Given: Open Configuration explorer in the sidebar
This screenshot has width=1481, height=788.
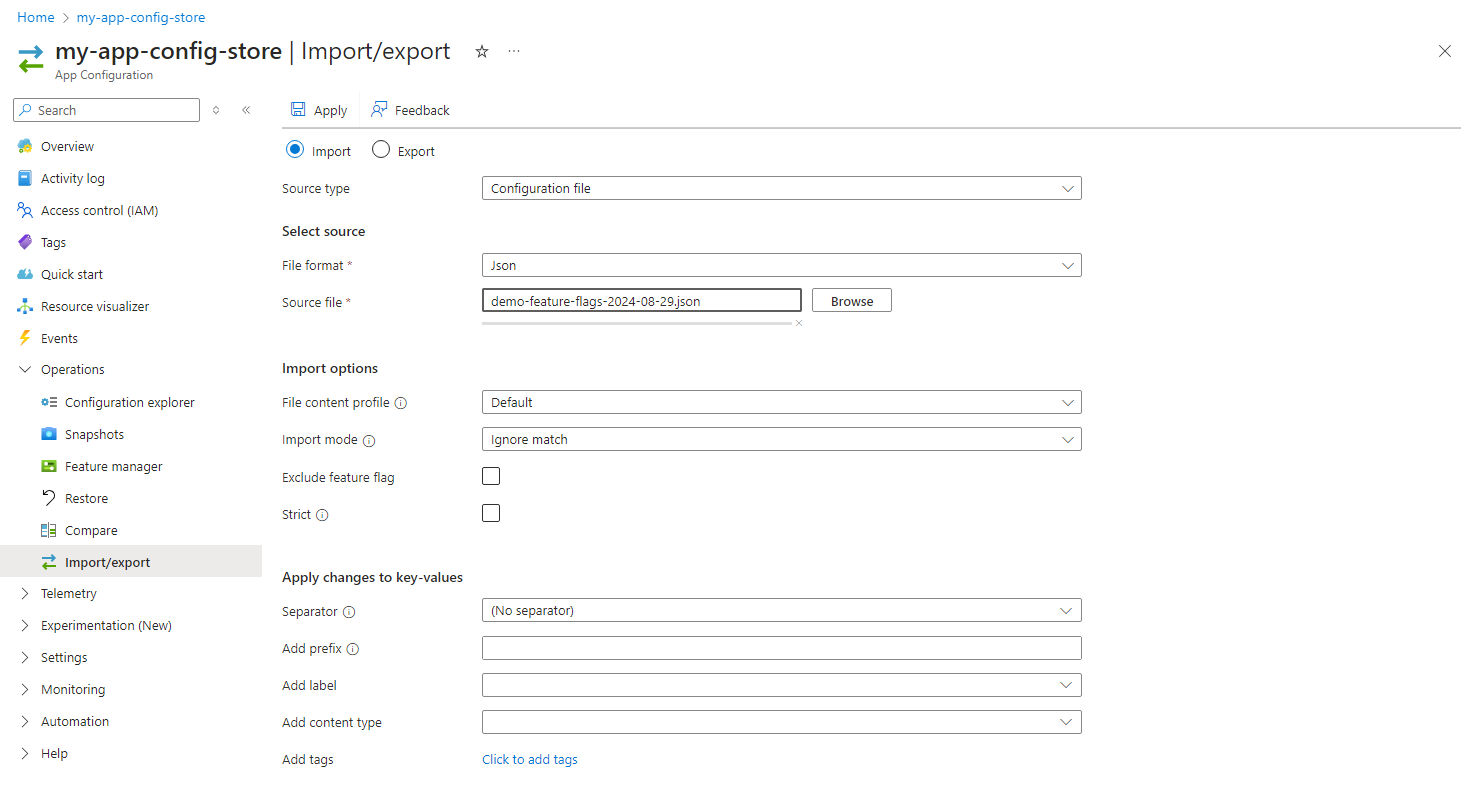Looking at the screenshot, I should (x=128, y=402).
